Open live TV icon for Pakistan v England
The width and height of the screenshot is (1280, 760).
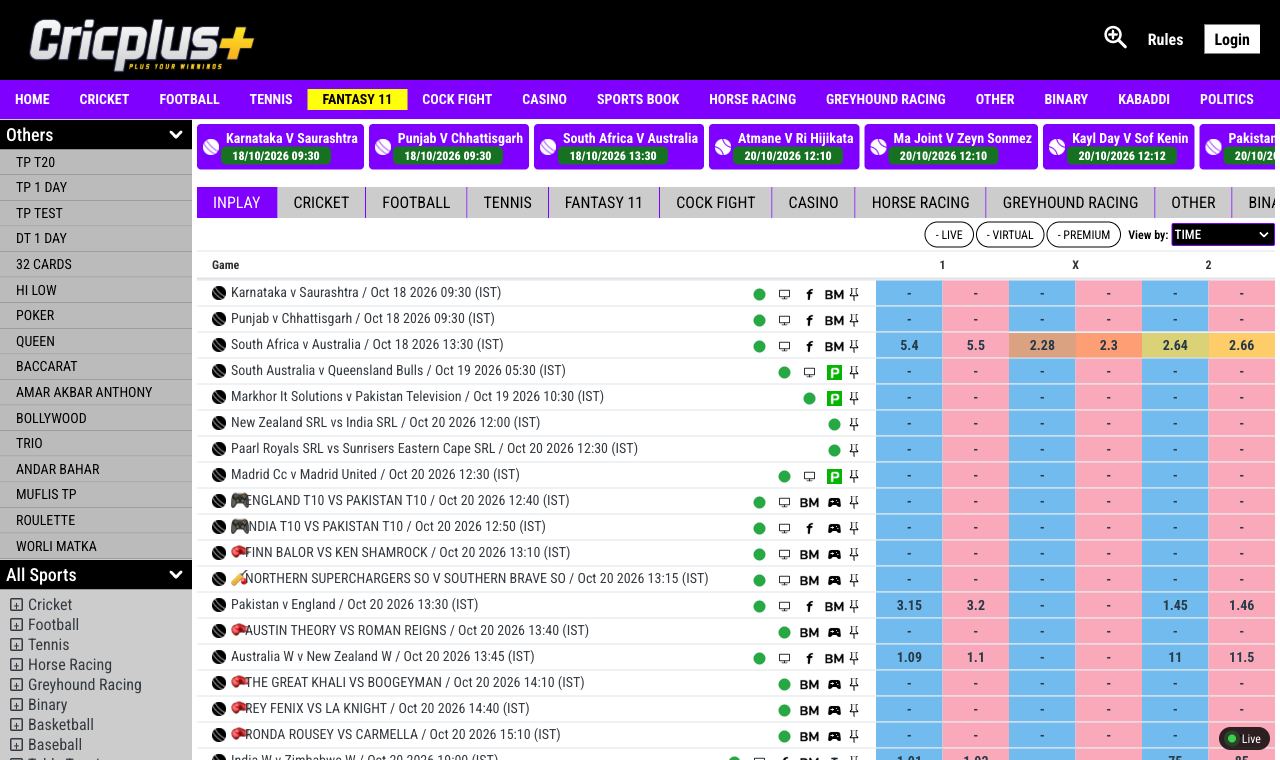tap(784, 607)
